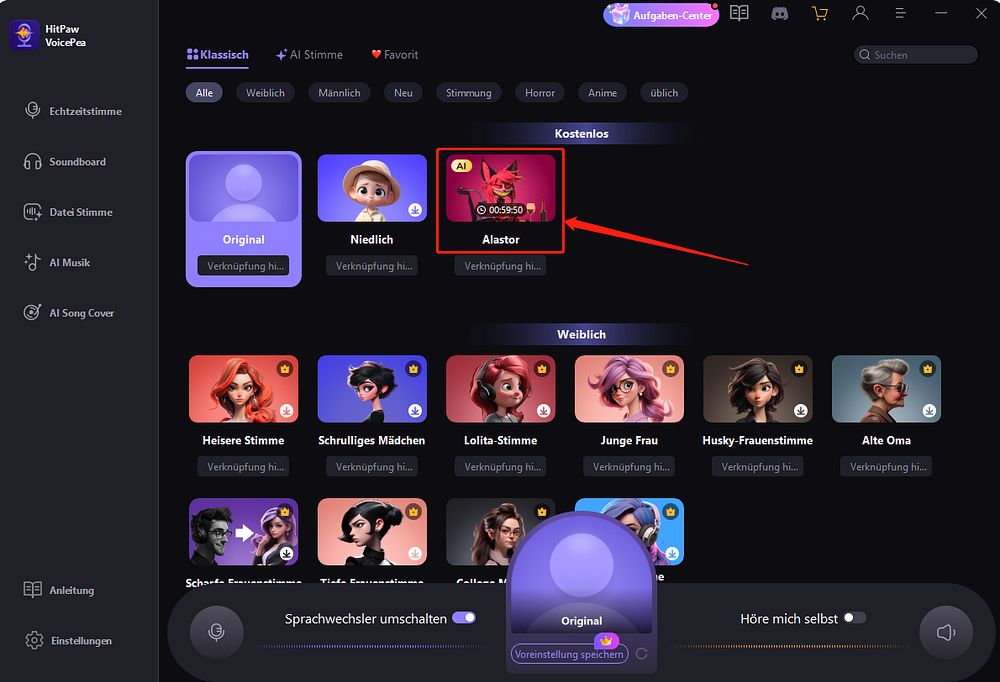The image size is (1000, 682).
Task: Reset preset with the refresh icon
Action: tap(642, 654)
